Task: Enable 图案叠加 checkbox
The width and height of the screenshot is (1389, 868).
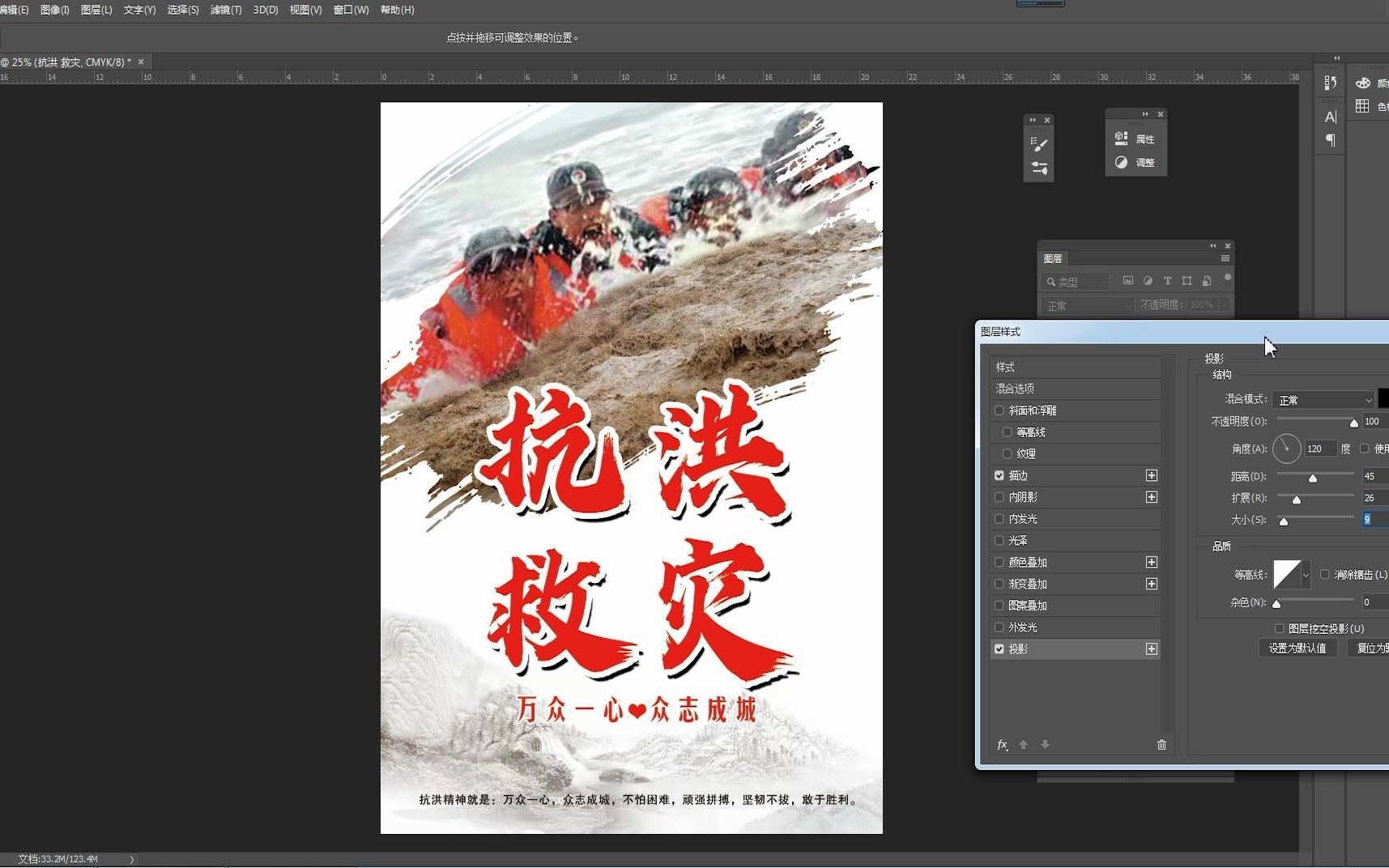Action: coord(999,605)
